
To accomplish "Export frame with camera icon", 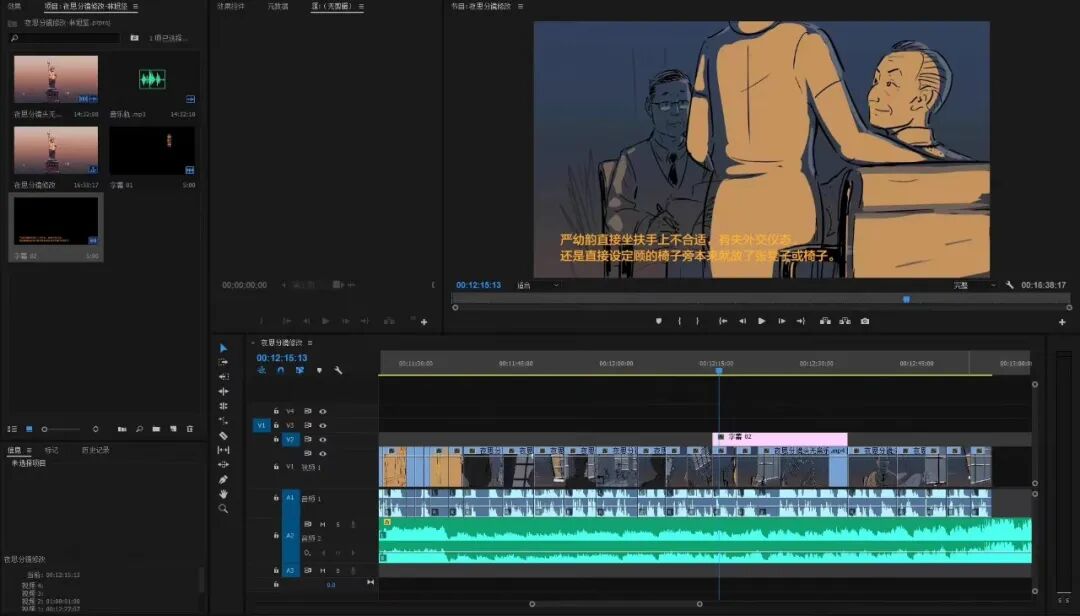I will 865,321.
